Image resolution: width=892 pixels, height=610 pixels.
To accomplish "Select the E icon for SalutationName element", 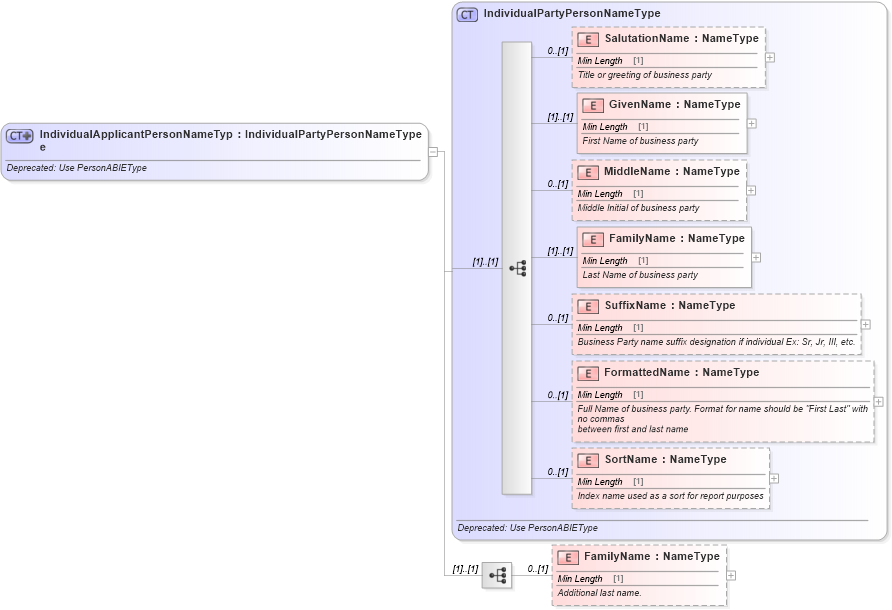I will 588,38.
